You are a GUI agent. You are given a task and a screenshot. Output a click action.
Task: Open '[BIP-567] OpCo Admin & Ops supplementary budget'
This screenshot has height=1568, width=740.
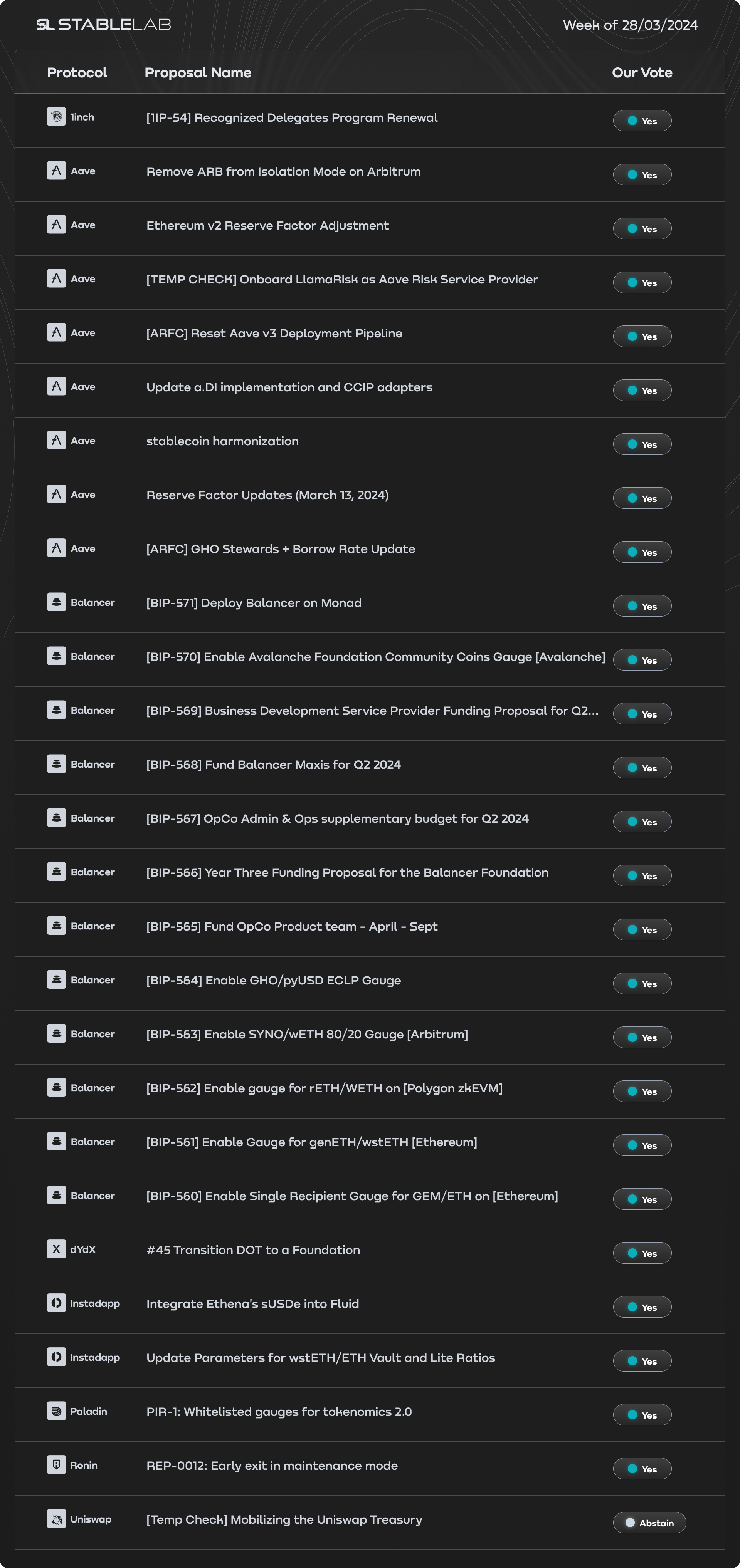337,819
